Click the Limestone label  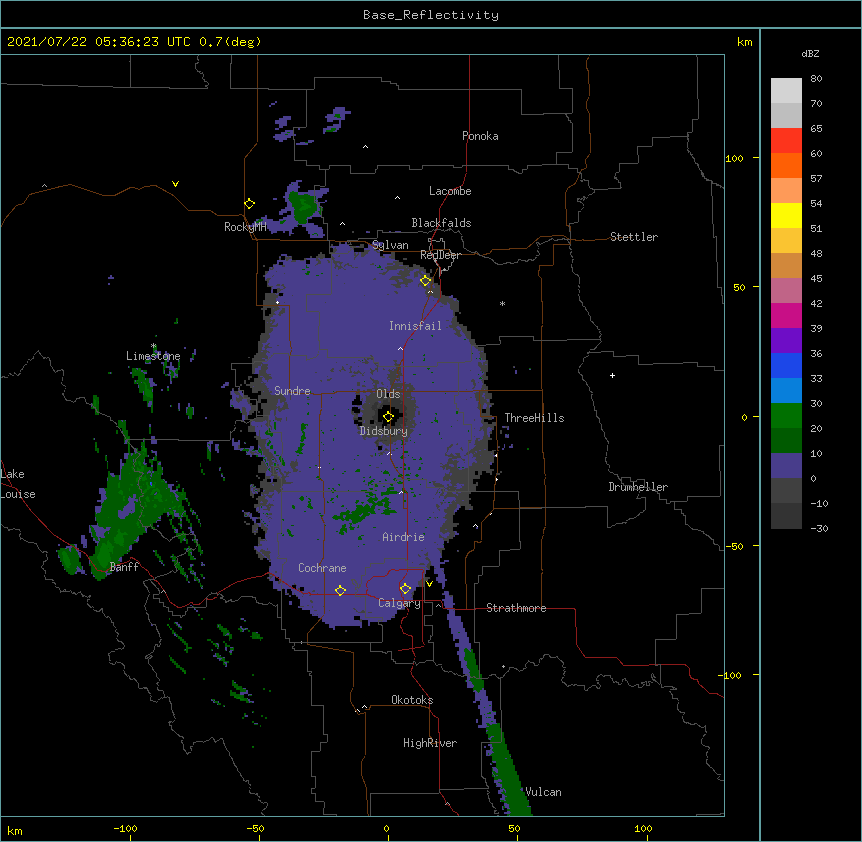tap(153, 356)
